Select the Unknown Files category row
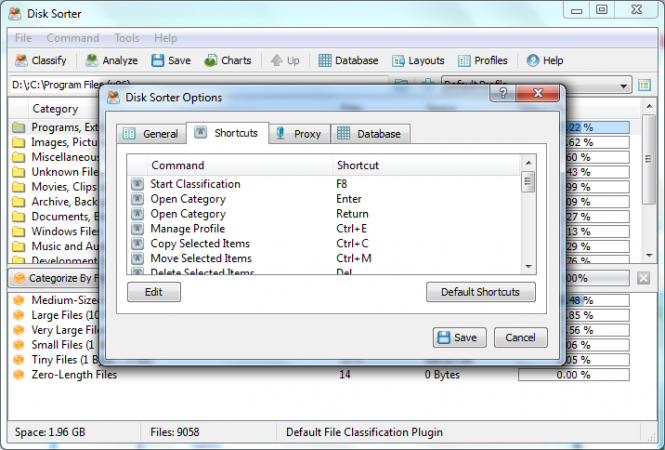This screenshot has height=450, width=665. pos(55,172)
